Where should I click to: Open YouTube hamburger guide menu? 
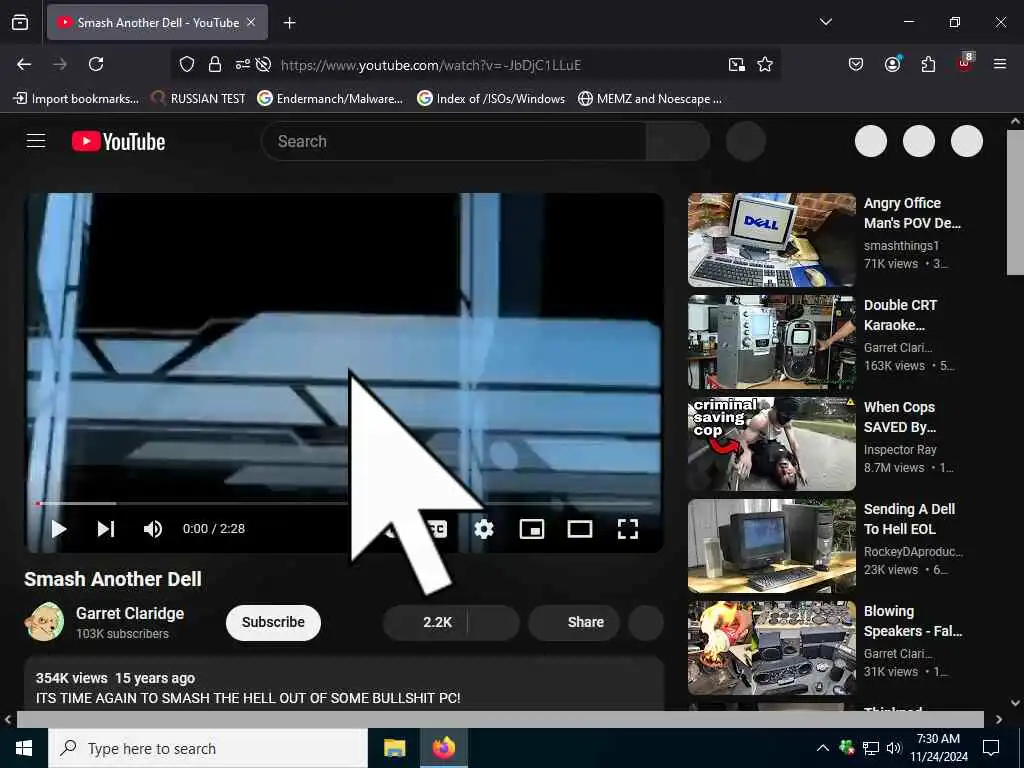[x=36, y=141]
